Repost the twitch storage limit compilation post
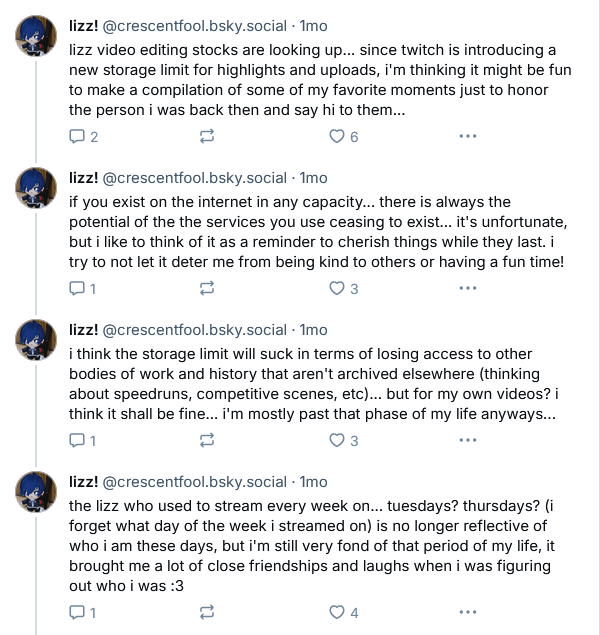 [x=206, y=136]
